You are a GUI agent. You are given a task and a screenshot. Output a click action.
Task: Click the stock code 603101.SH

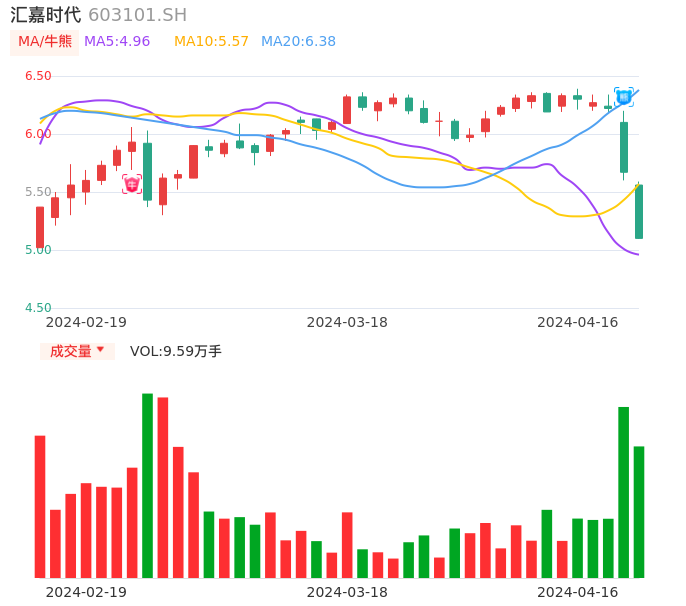click(x=137, y=15)
